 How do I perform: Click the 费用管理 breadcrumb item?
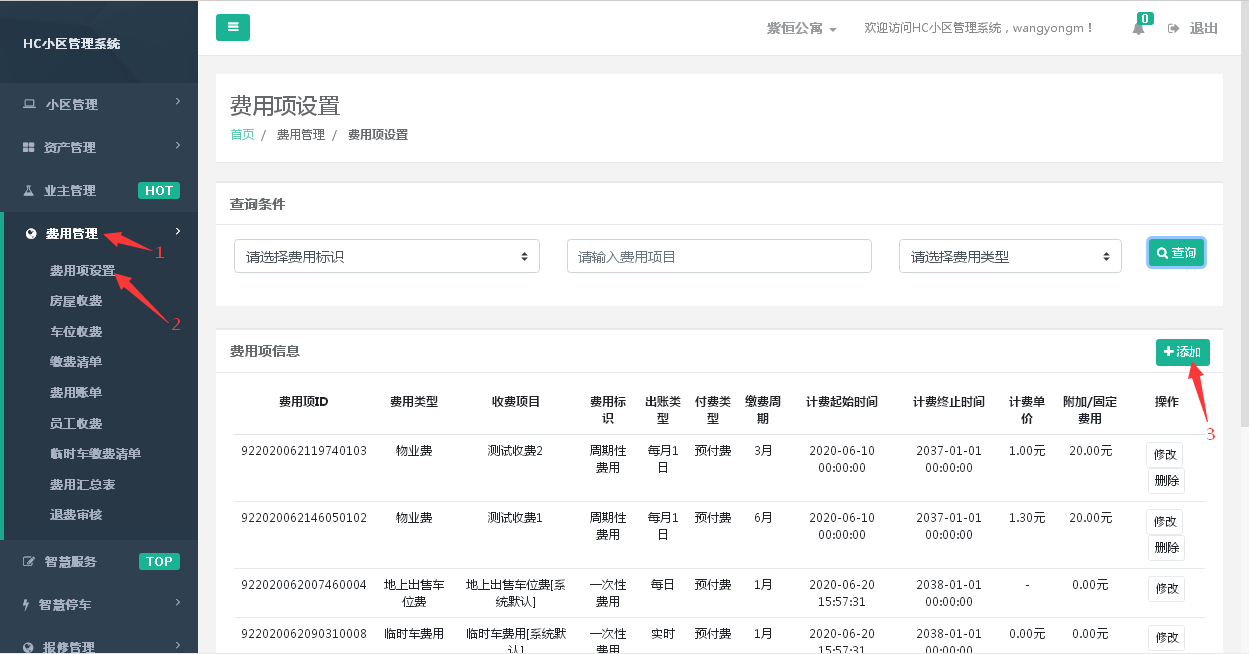pyautogui.click(x=301, y=134)
